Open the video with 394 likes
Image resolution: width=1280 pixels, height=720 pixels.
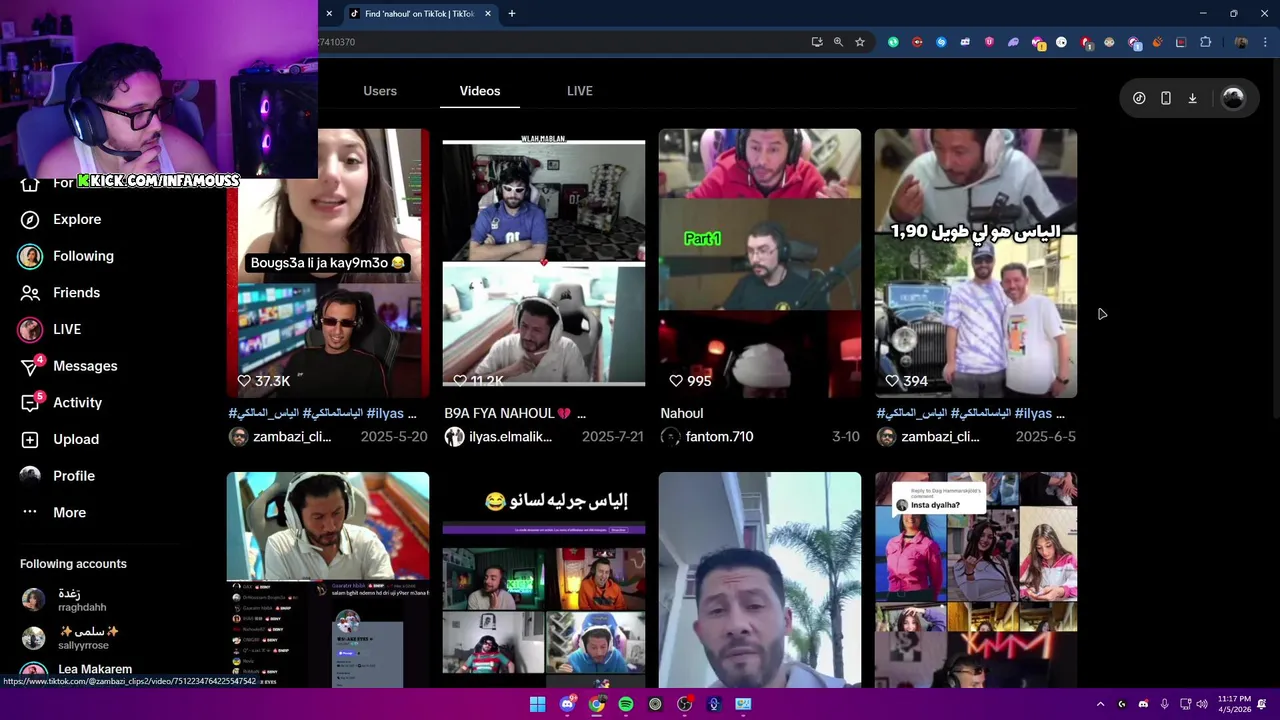click(976, 263)
